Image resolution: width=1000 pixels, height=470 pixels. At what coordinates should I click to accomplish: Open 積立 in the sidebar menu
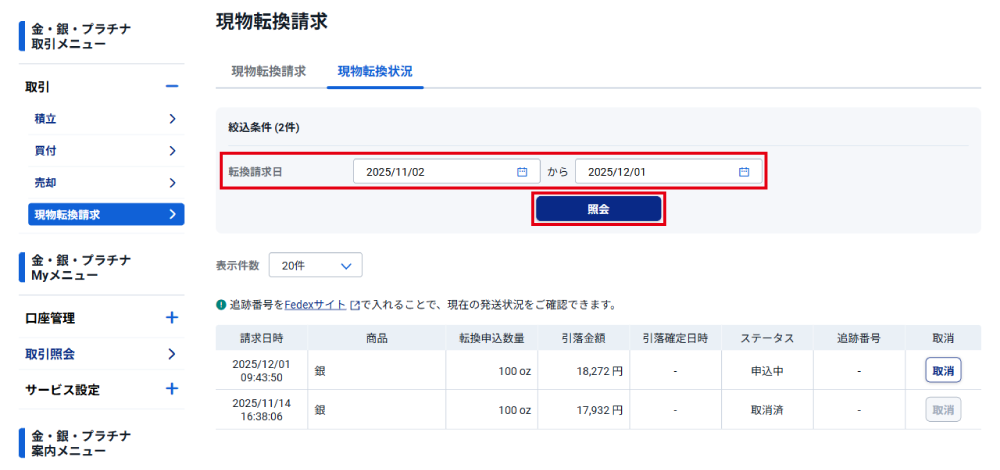(105, 119)
